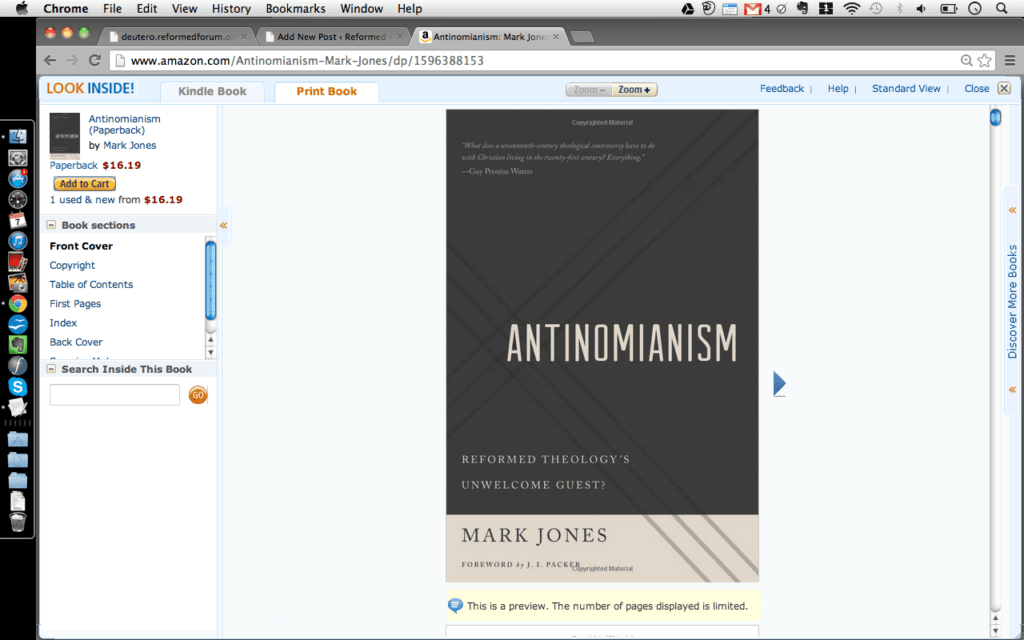The image size is (1024, 640).
Task: Go back using browser back arrow
Action: (x=50, y=61)
